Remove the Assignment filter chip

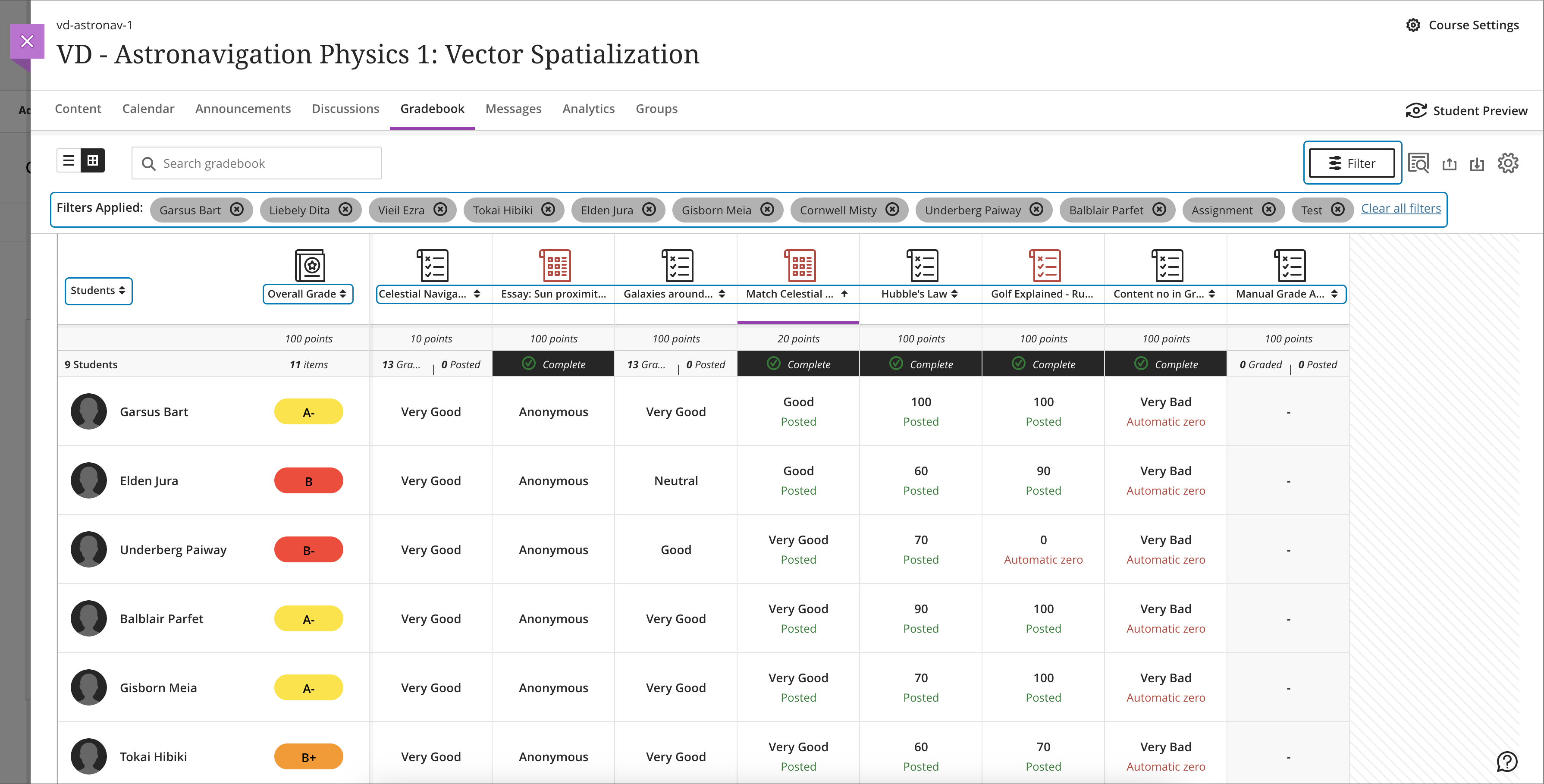pyautogui.click(x=1268, y=209)
